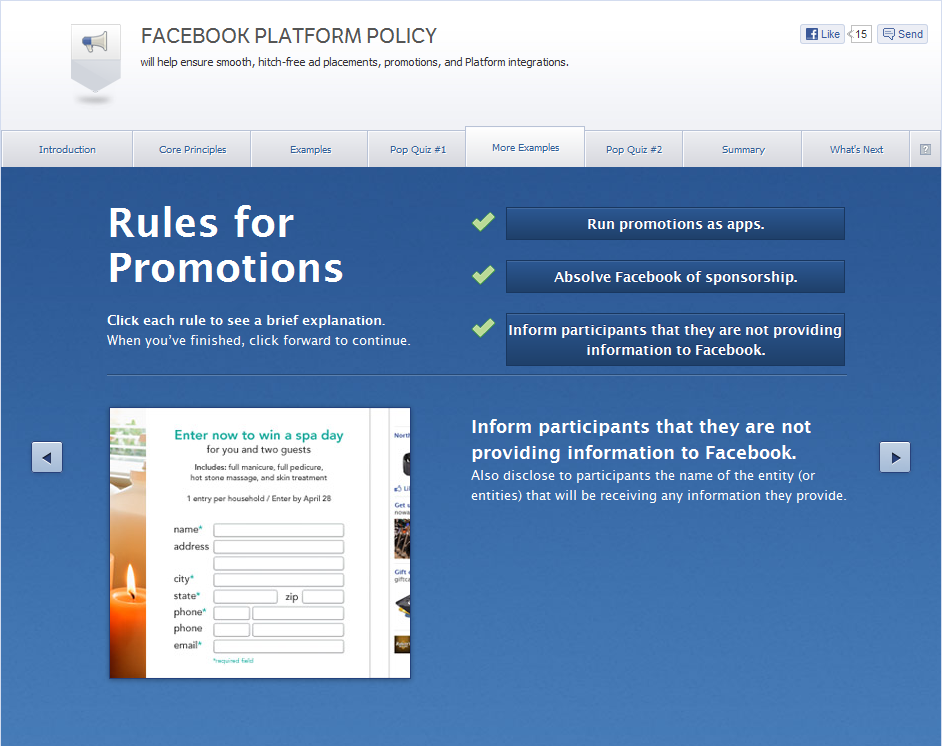Click 'Also disclose to participants' explanation text

658,485
